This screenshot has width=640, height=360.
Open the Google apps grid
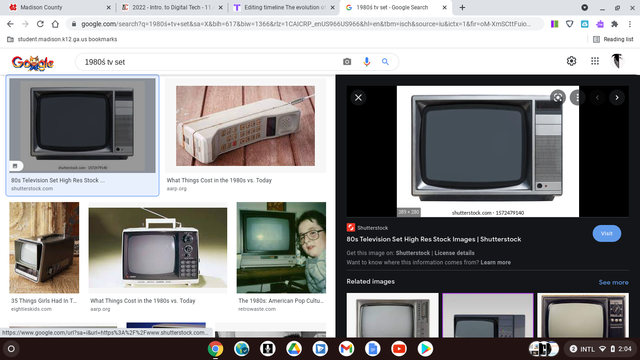tap(595, 61)
